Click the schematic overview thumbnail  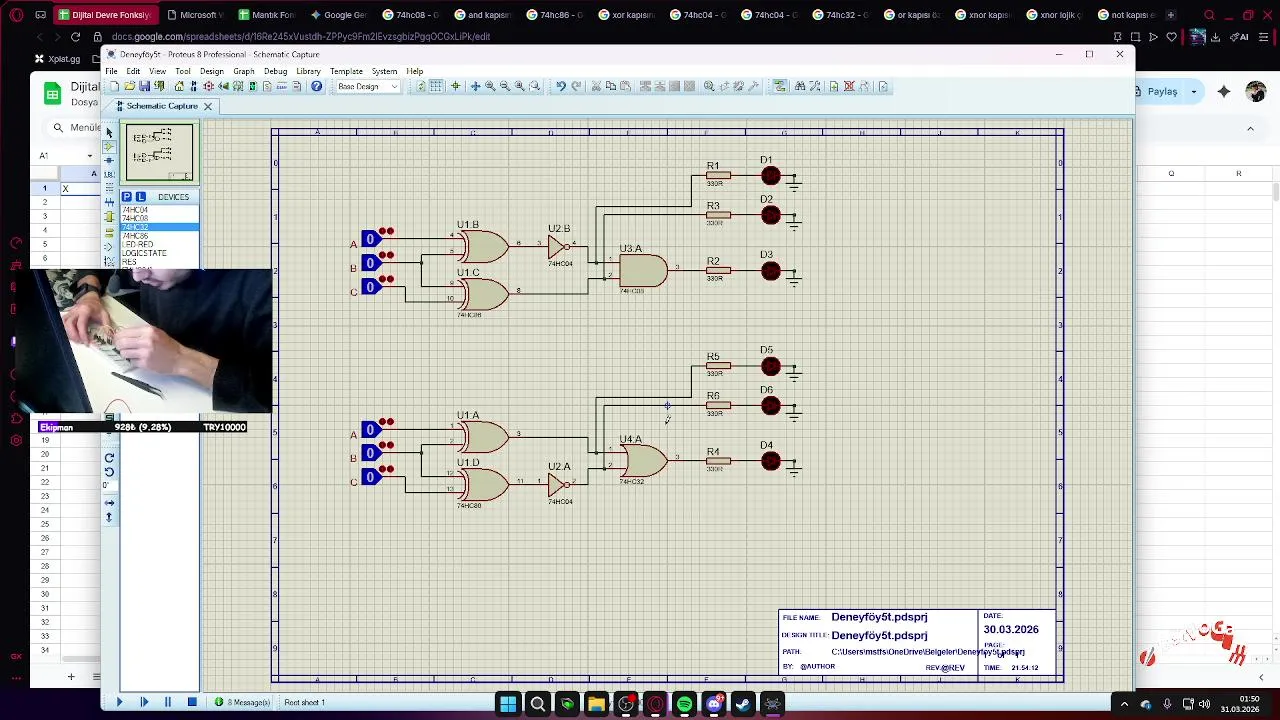pos(159,152)
